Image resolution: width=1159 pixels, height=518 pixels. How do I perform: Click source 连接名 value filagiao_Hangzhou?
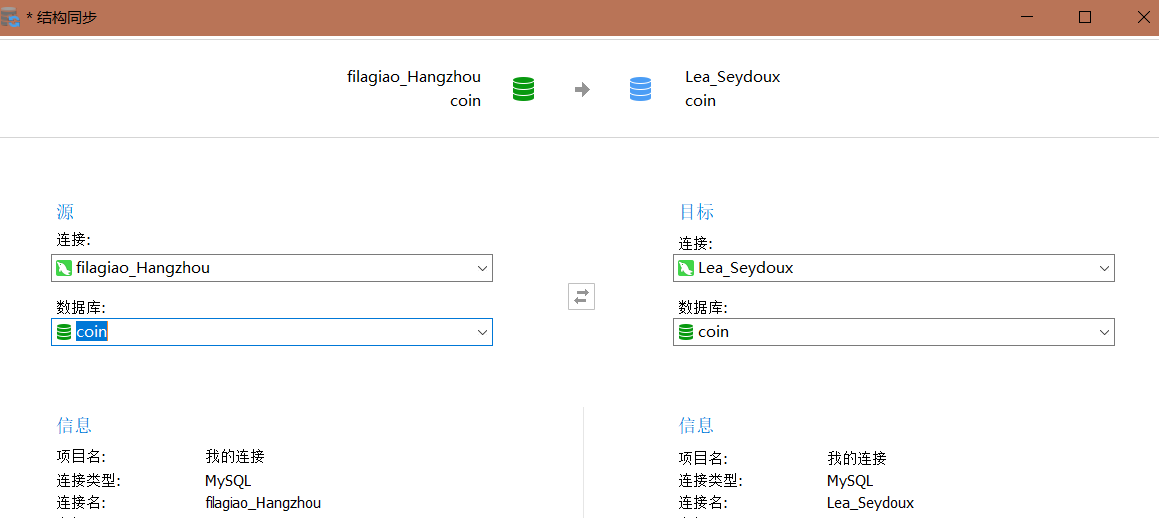(x=263, y=503)
